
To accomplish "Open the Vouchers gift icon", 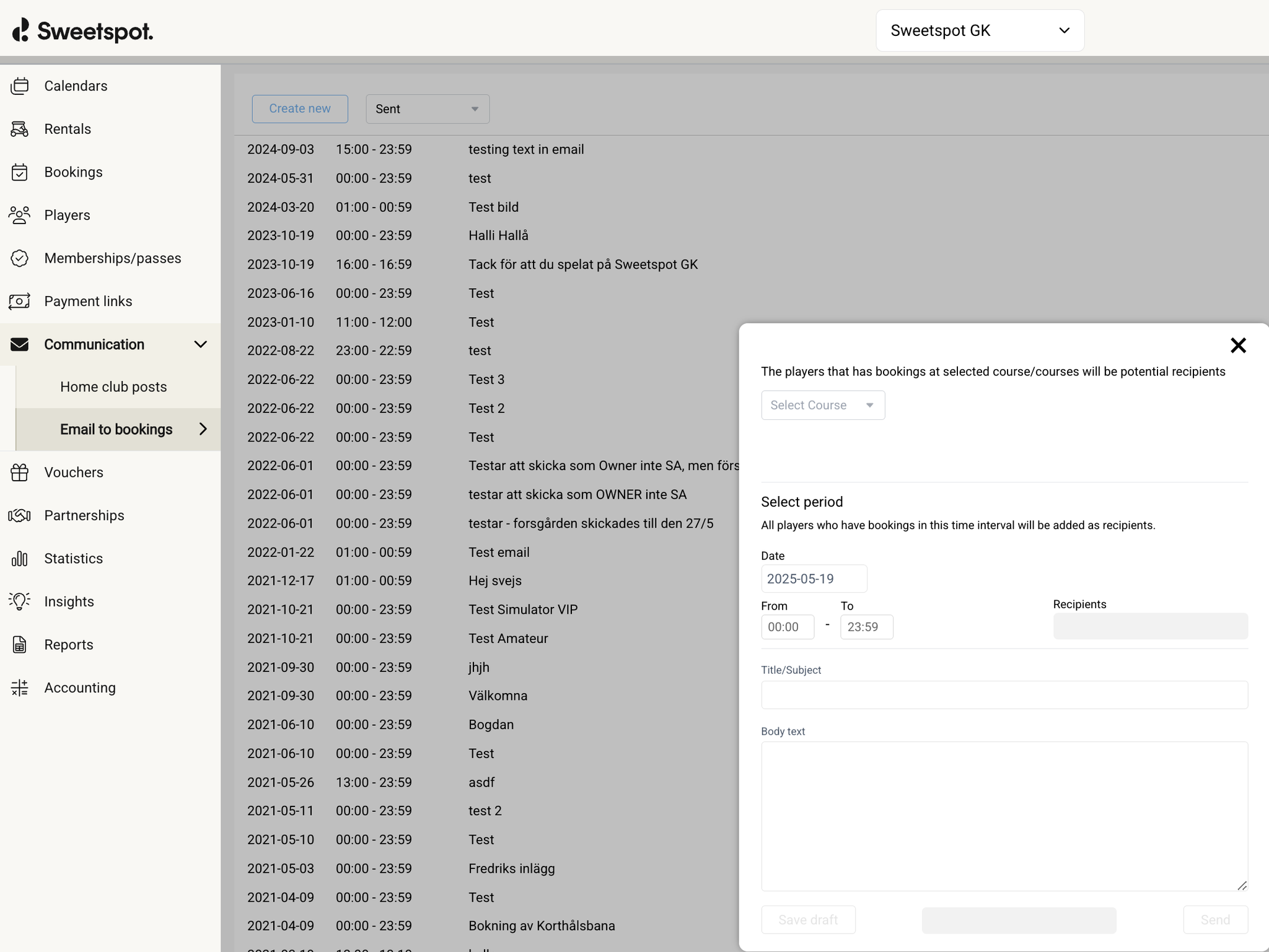I will [19, 472].
